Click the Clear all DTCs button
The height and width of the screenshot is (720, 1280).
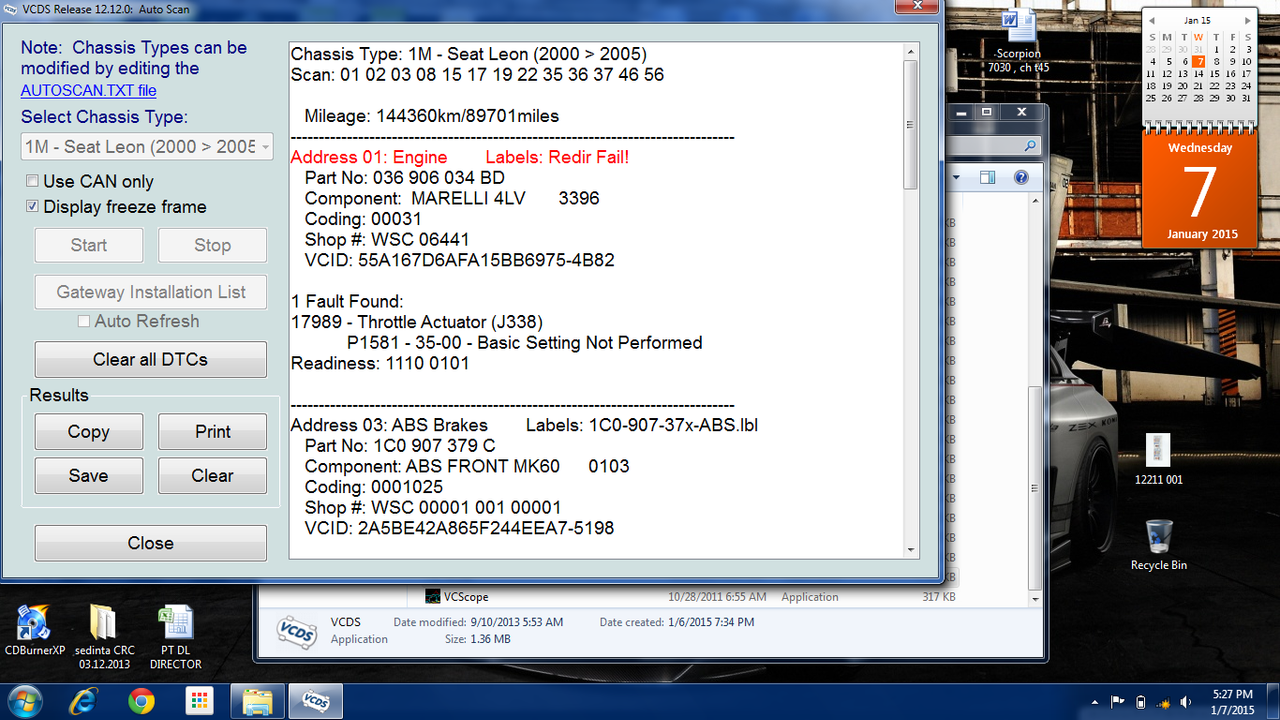click(x=151, y=360)
